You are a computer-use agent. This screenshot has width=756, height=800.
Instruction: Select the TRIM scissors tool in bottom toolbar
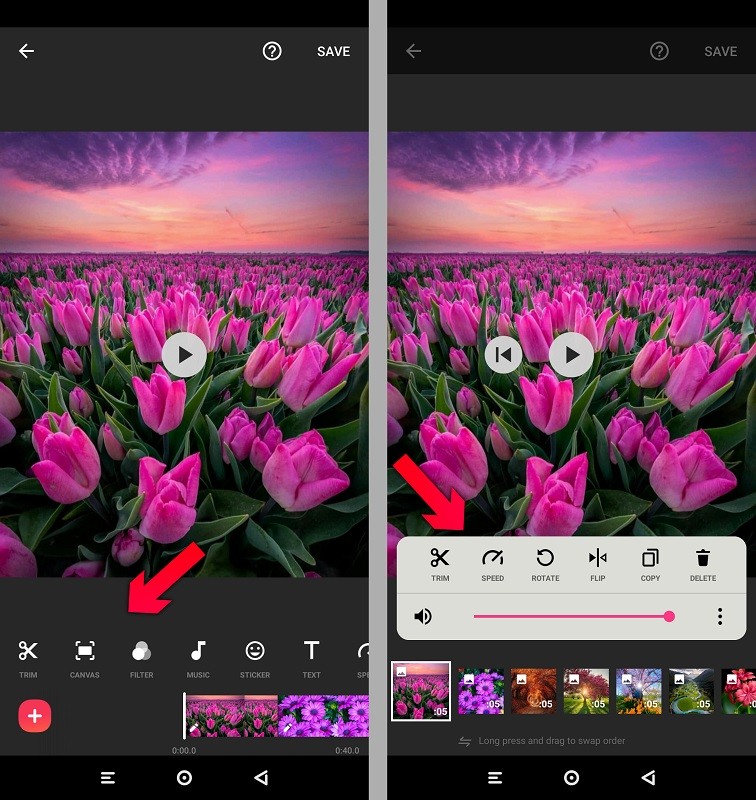pyautogui.click(x=28, y=659)
